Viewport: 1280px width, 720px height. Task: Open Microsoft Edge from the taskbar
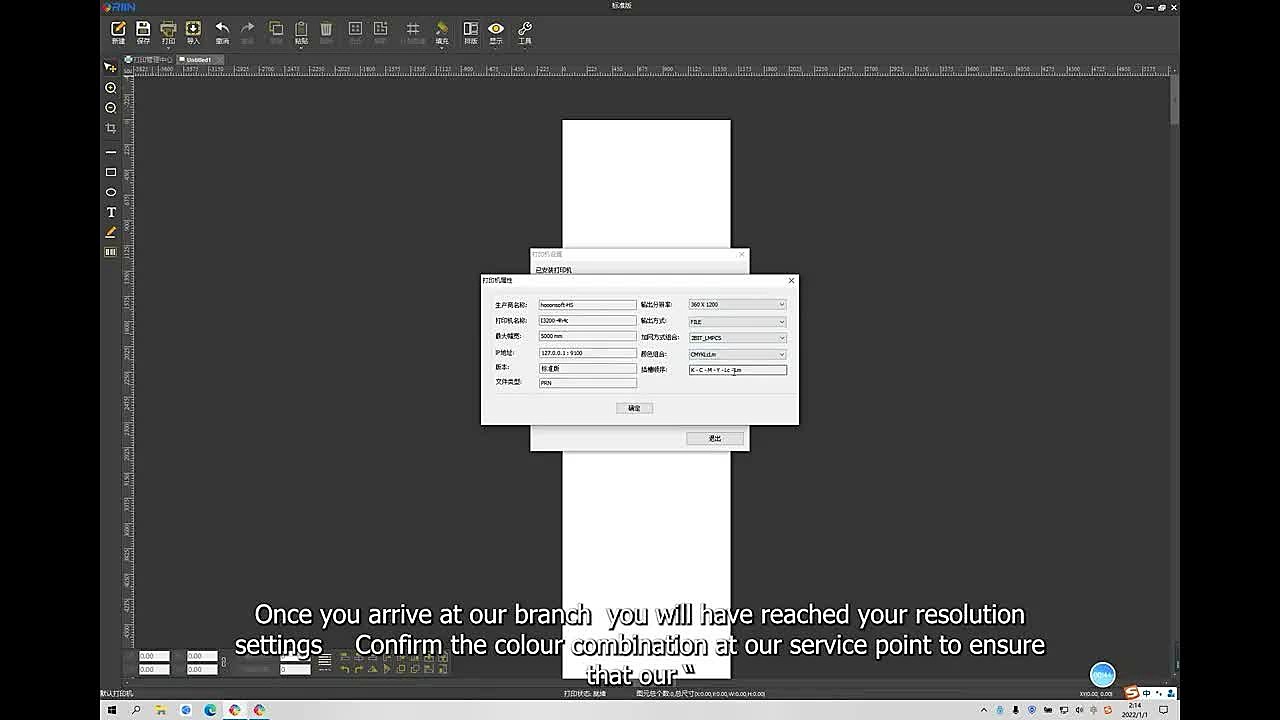(210, 710)
